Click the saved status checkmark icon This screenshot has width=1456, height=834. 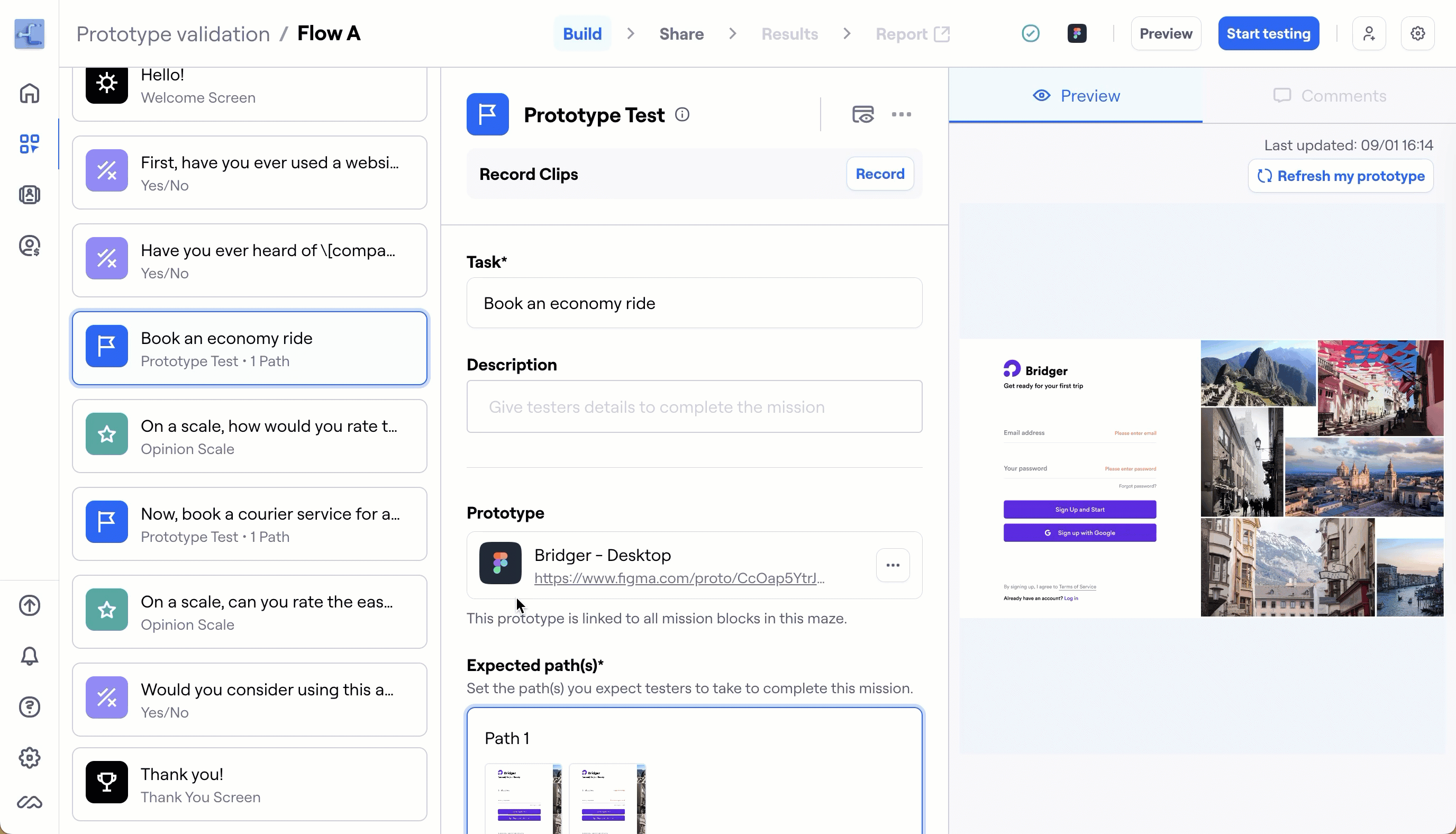[1030, 33]
